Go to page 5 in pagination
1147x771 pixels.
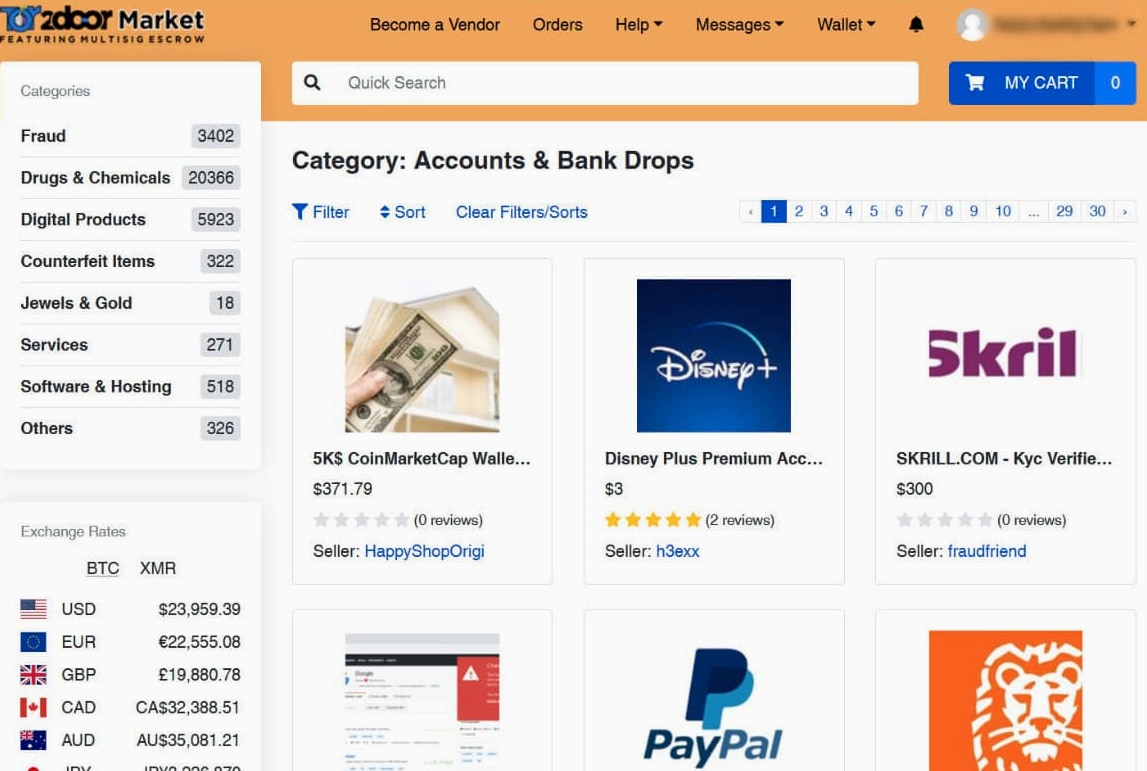pos(873,211)
